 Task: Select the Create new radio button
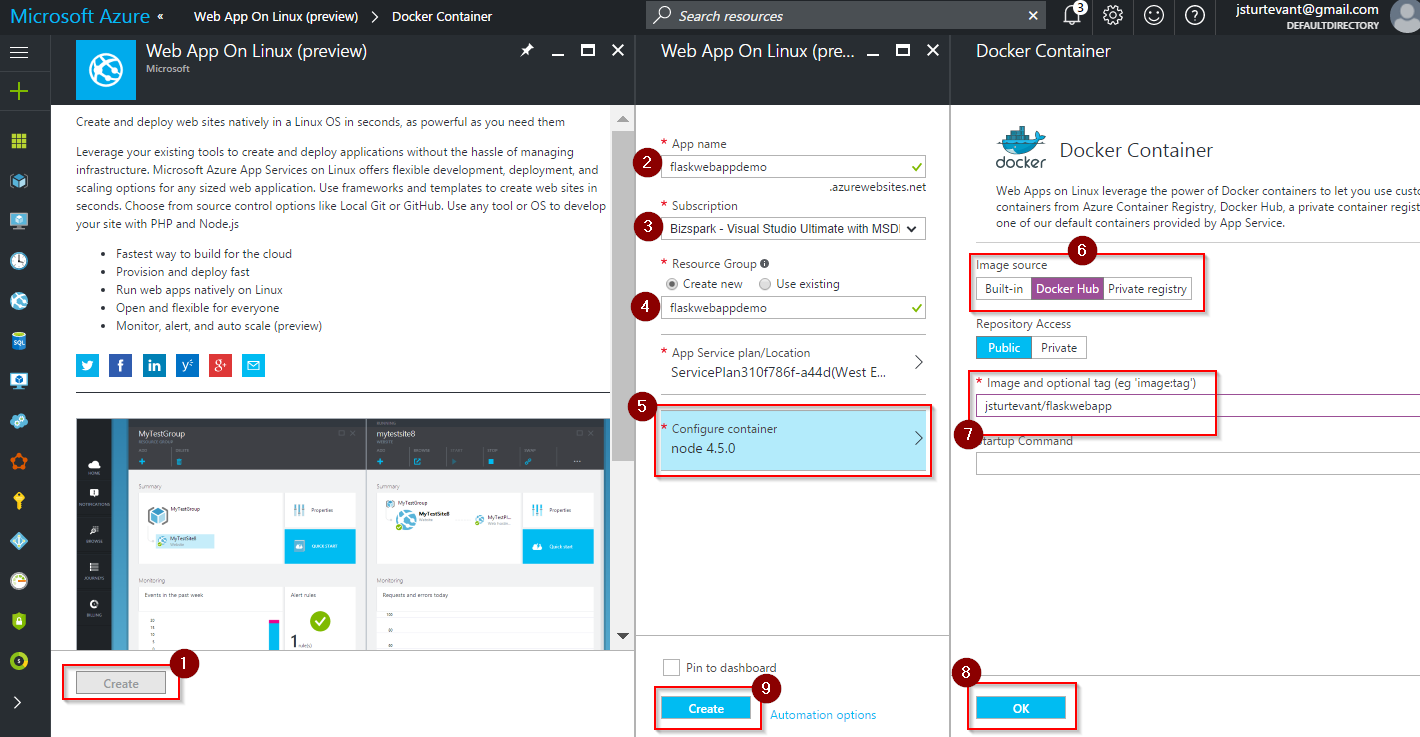[672, 284]
